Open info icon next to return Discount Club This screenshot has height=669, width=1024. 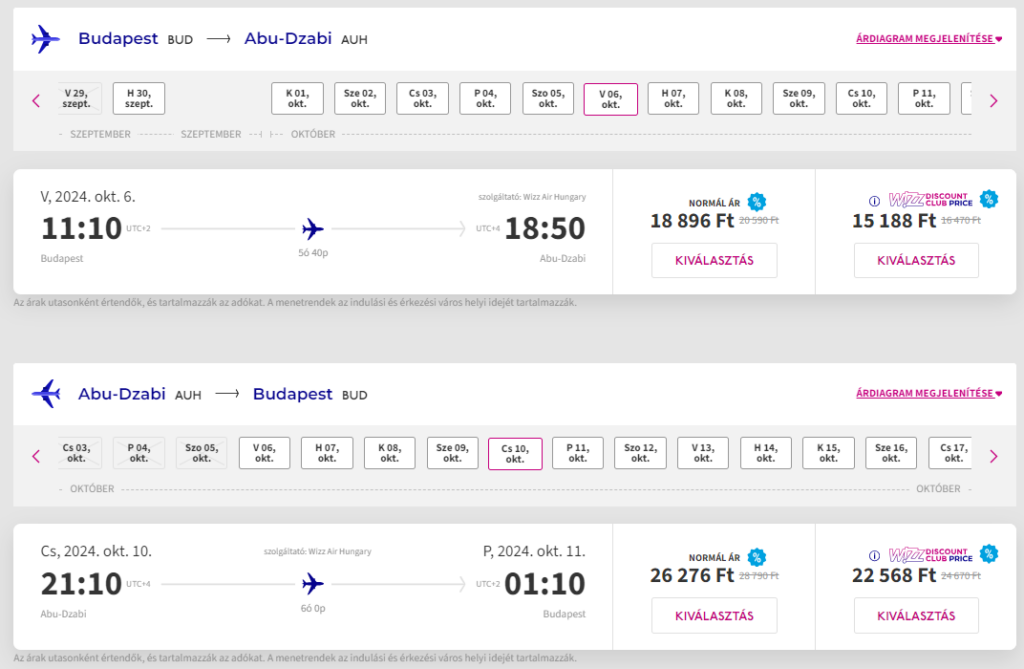pyautogui.click(x=873, y=555)
